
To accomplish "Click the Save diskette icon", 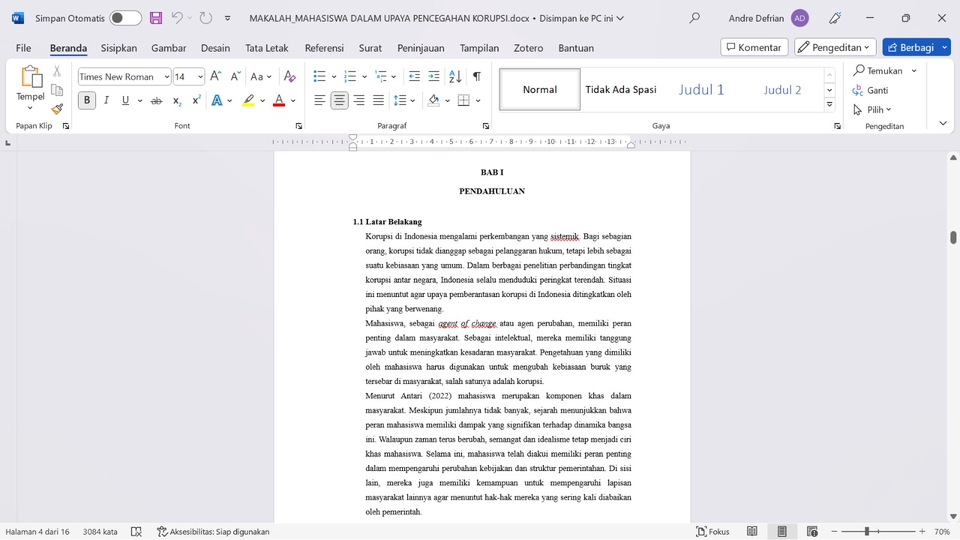I will click(x=156, y=18).
